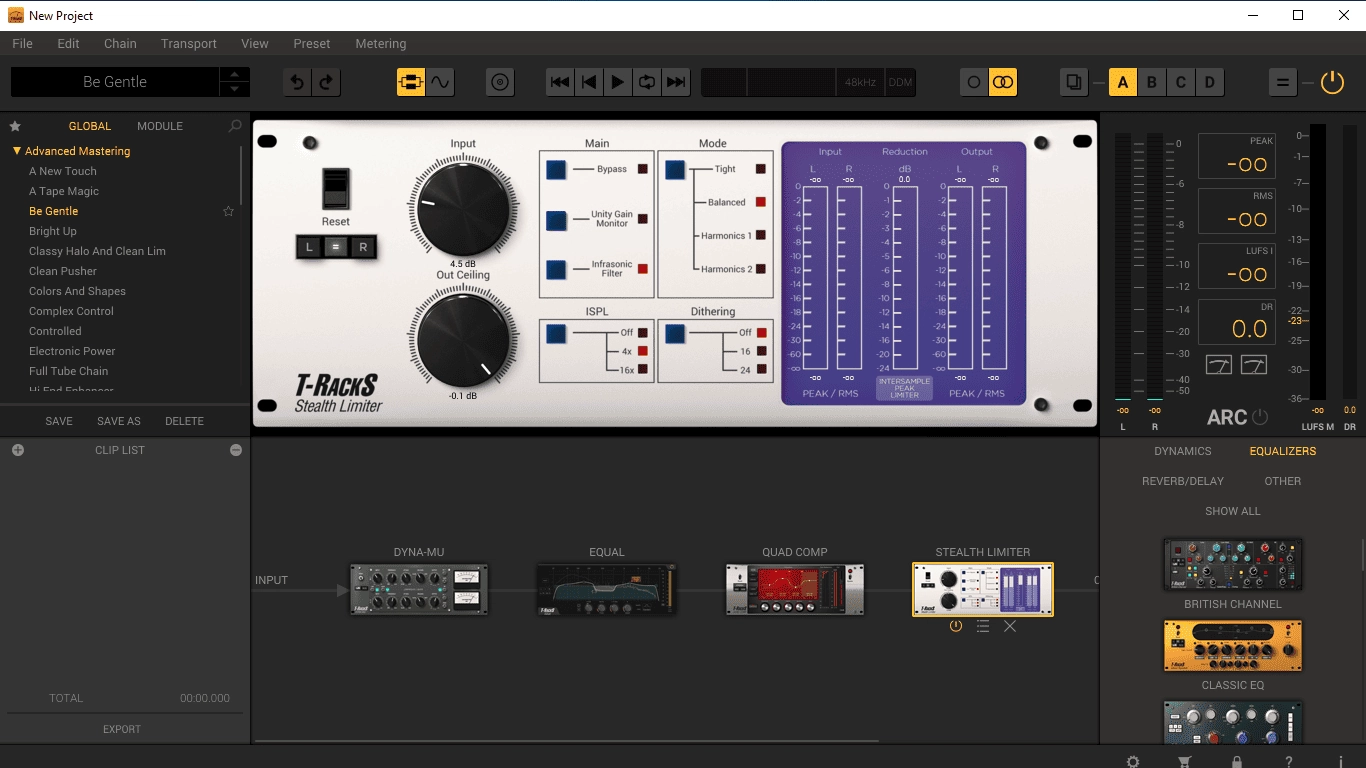Viewport: 1366px width, 768px height.
Task: Show REVERB/DELAY module category
Action: point(1183,481)
